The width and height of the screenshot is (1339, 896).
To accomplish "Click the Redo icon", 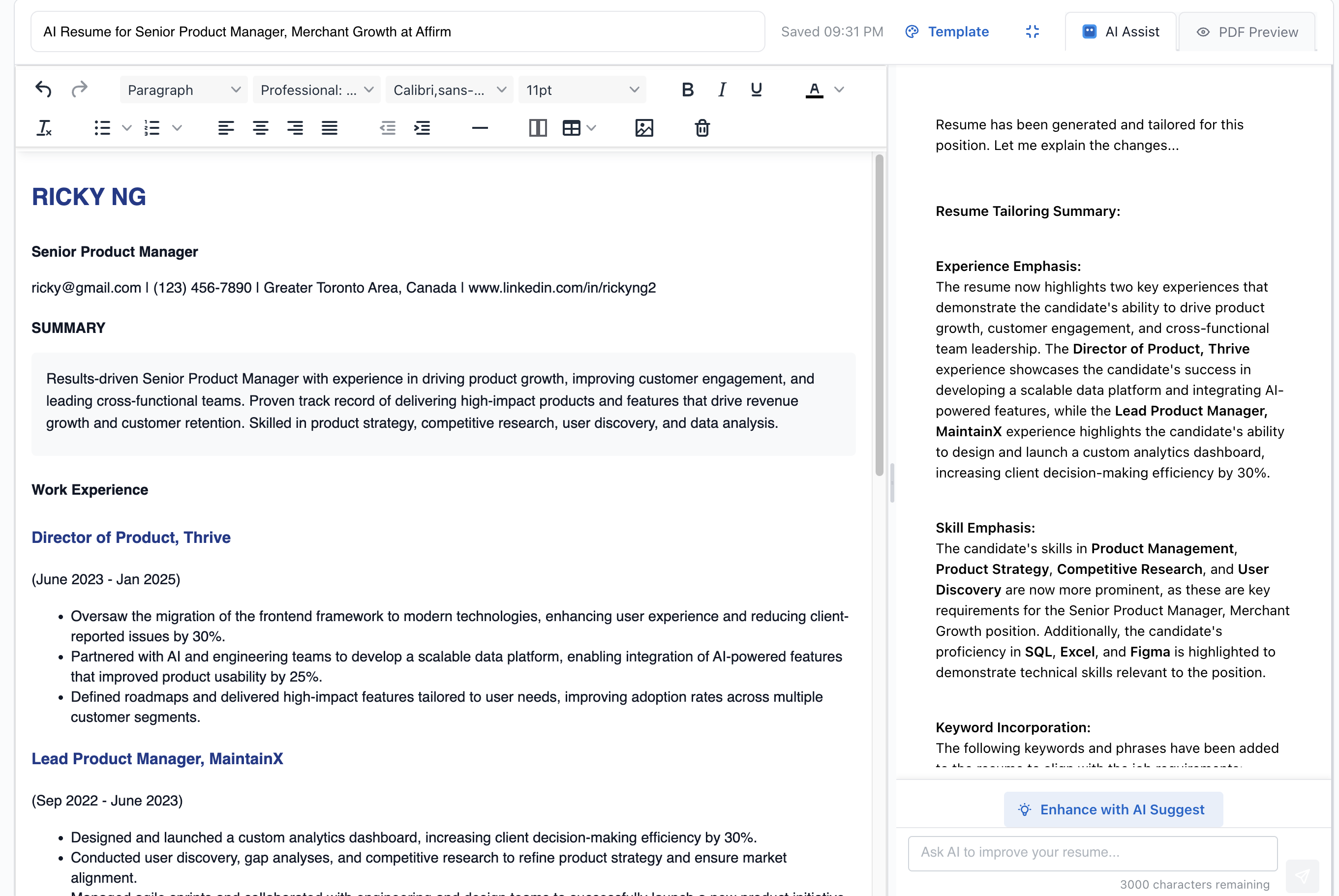I will coord(79,89).
